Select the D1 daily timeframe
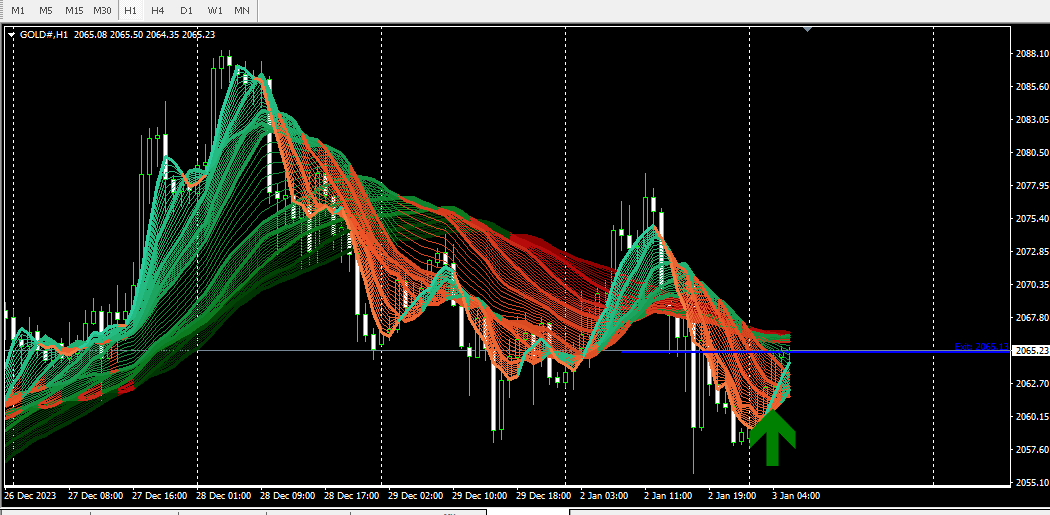 coord(186,10)
